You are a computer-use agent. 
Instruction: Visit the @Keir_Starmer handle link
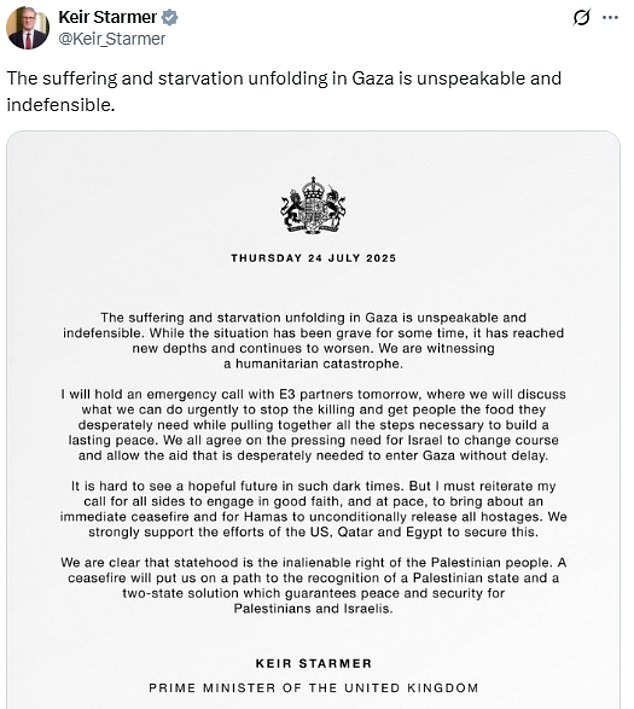[x=112, y=39]
